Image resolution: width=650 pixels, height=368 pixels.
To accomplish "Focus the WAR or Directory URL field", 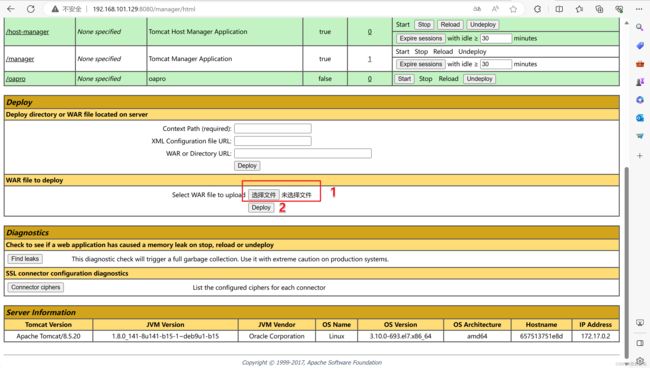I will tap(303, 153).
